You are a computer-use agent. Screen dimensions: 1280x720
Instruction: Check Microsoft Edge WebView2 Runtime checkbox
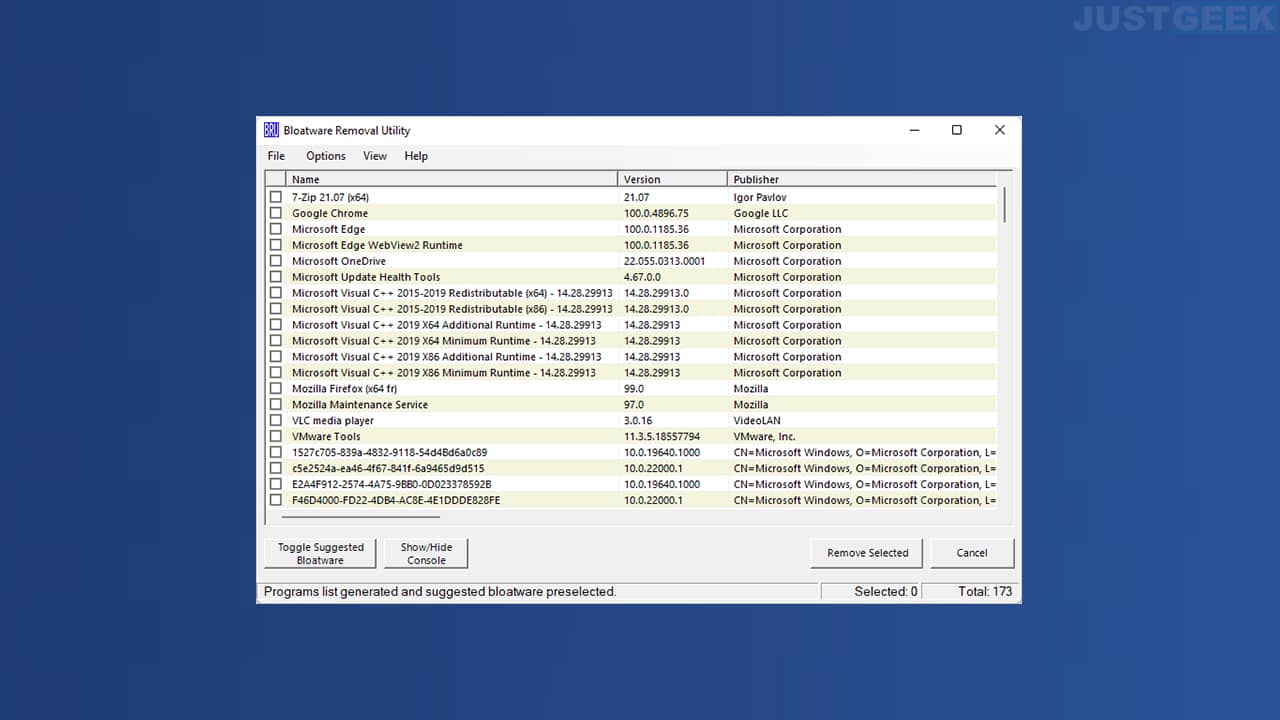pos(276,246)
